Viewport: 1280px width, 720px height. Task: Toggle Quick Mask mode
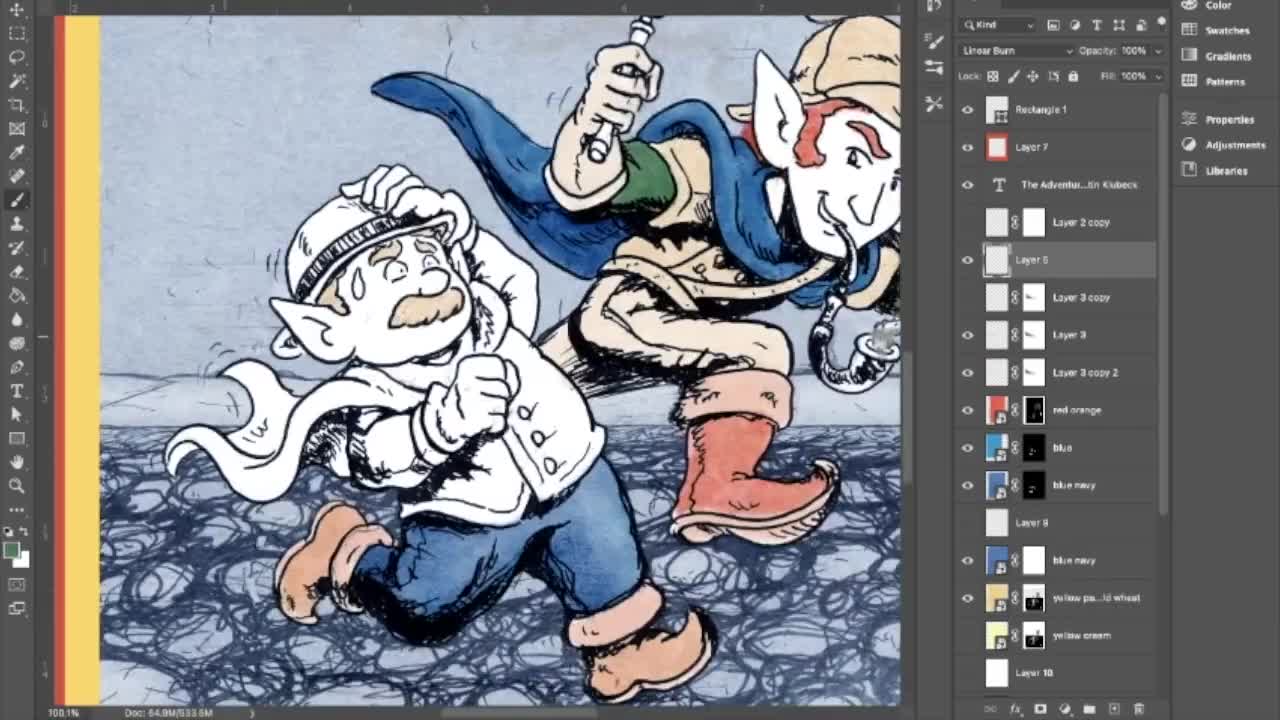[x=17, y=584]
